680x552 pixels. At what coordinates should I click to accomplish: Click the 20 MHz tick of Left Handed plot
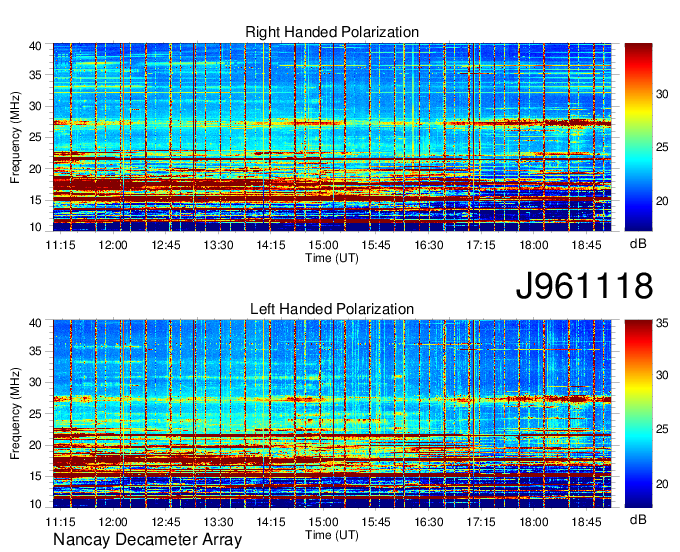(x=35, y=445)
